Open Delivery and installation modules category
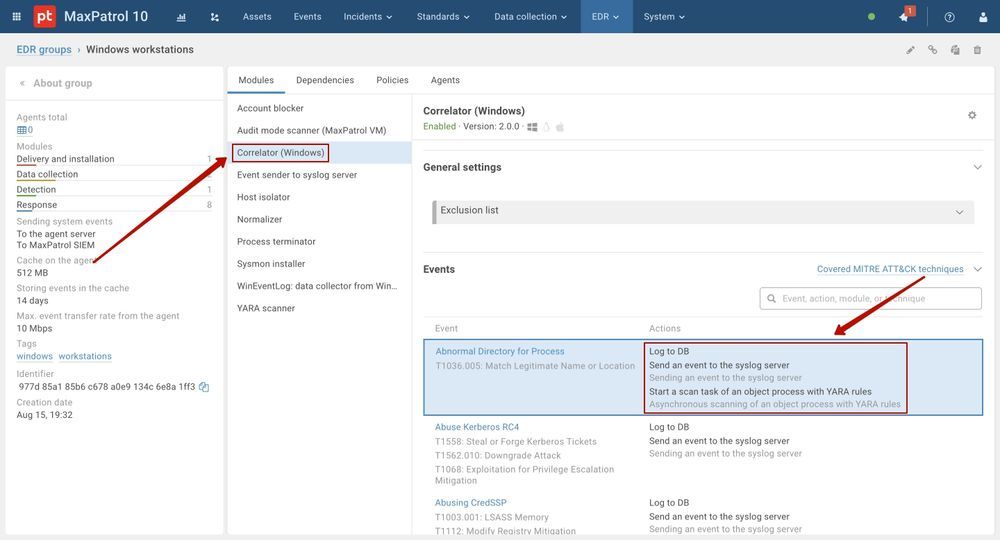The width and height of the screenshot is (1000, 540). pos(66,159)
